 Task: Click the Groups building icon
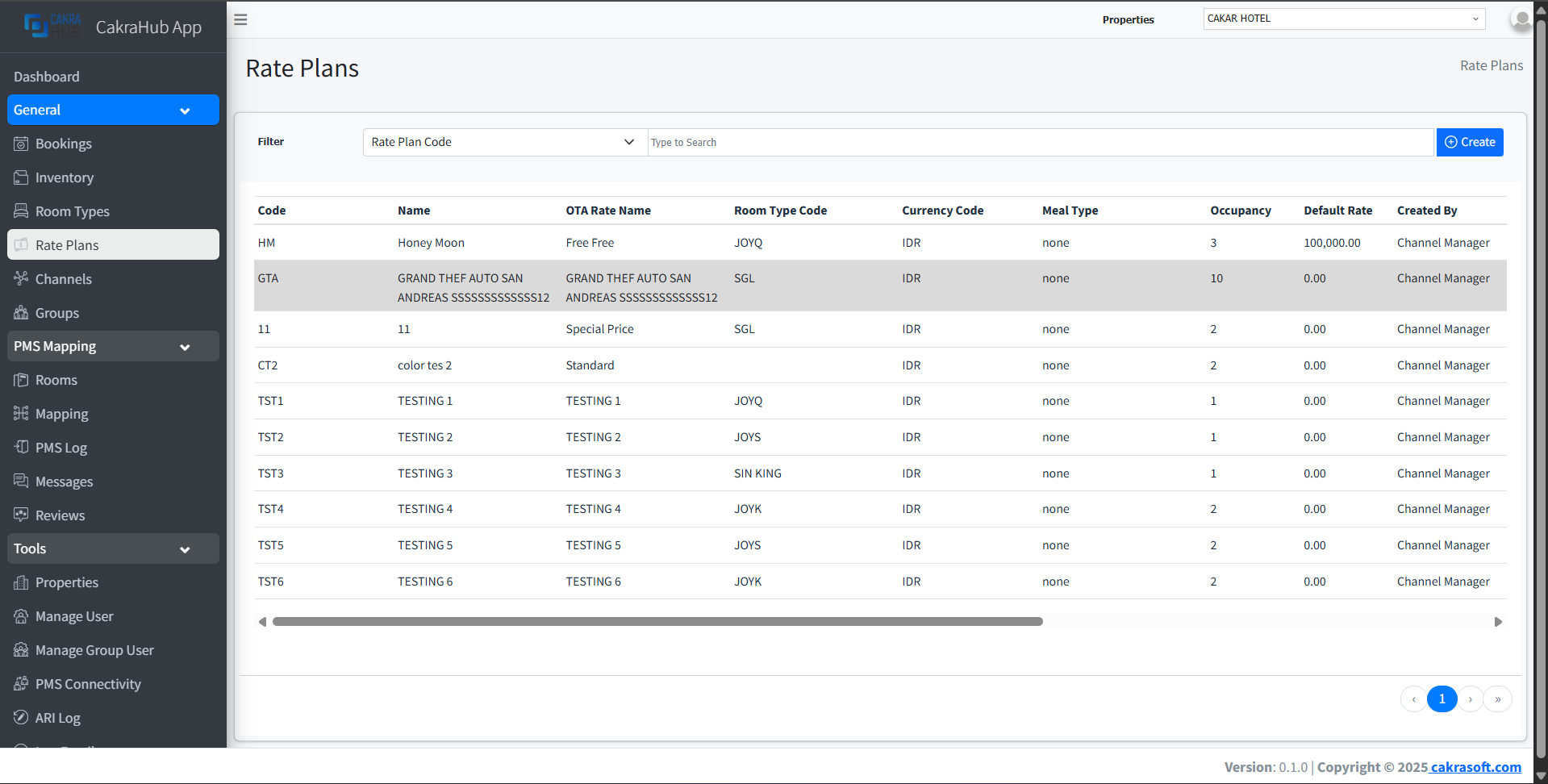tap(21, 313)
